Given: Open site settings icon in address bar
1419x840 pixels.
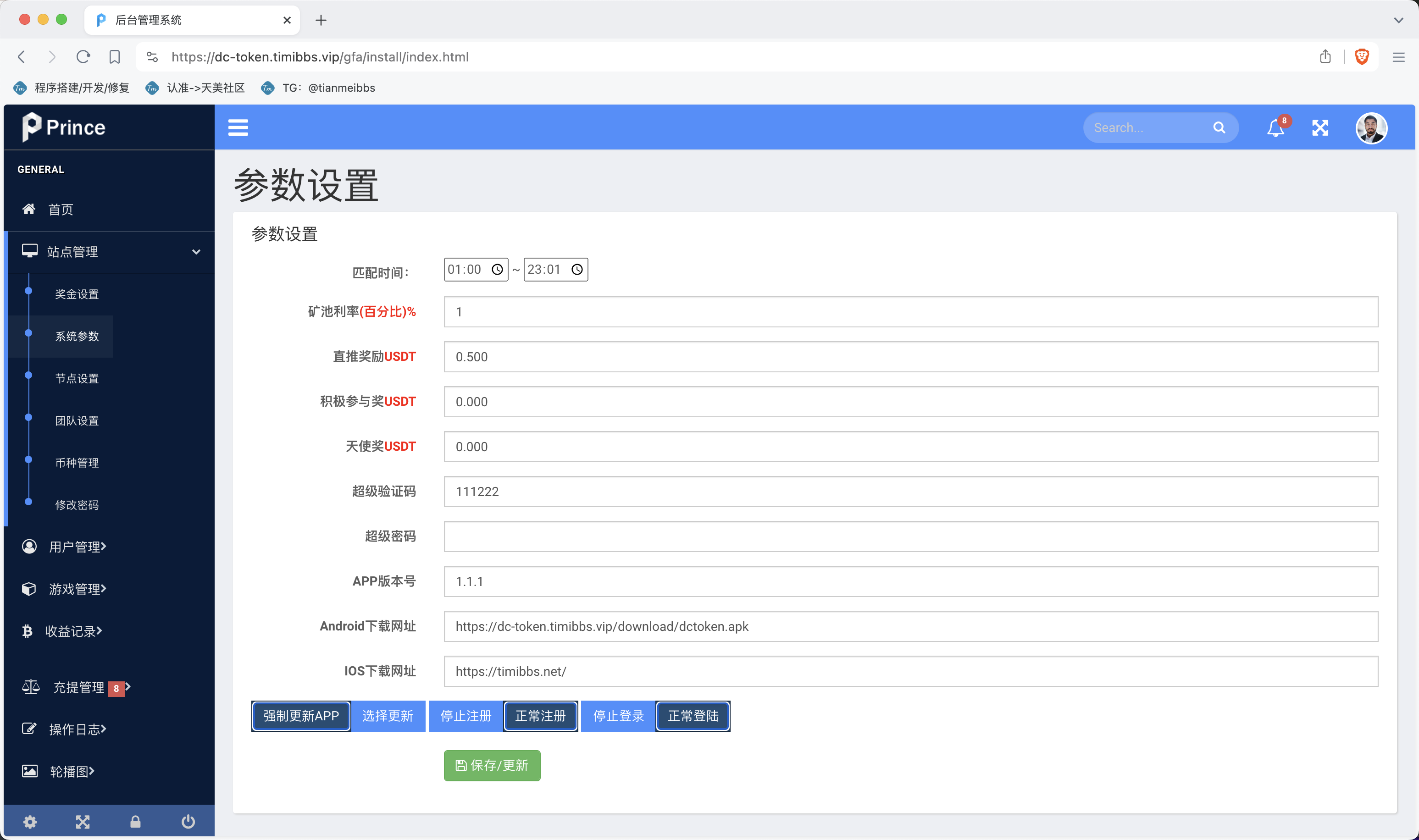Looking at the screenshot, I should point(152,56).
